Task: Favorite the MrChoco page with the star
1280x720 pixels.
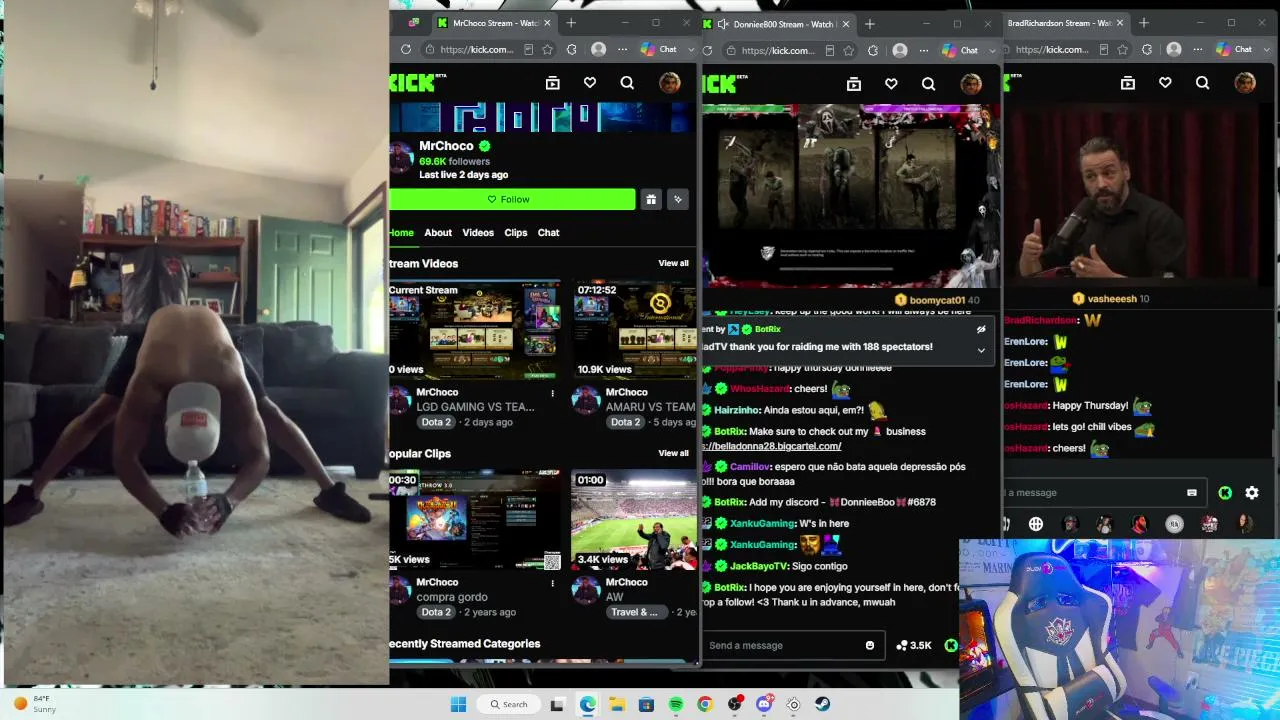Action: point(548,49)
